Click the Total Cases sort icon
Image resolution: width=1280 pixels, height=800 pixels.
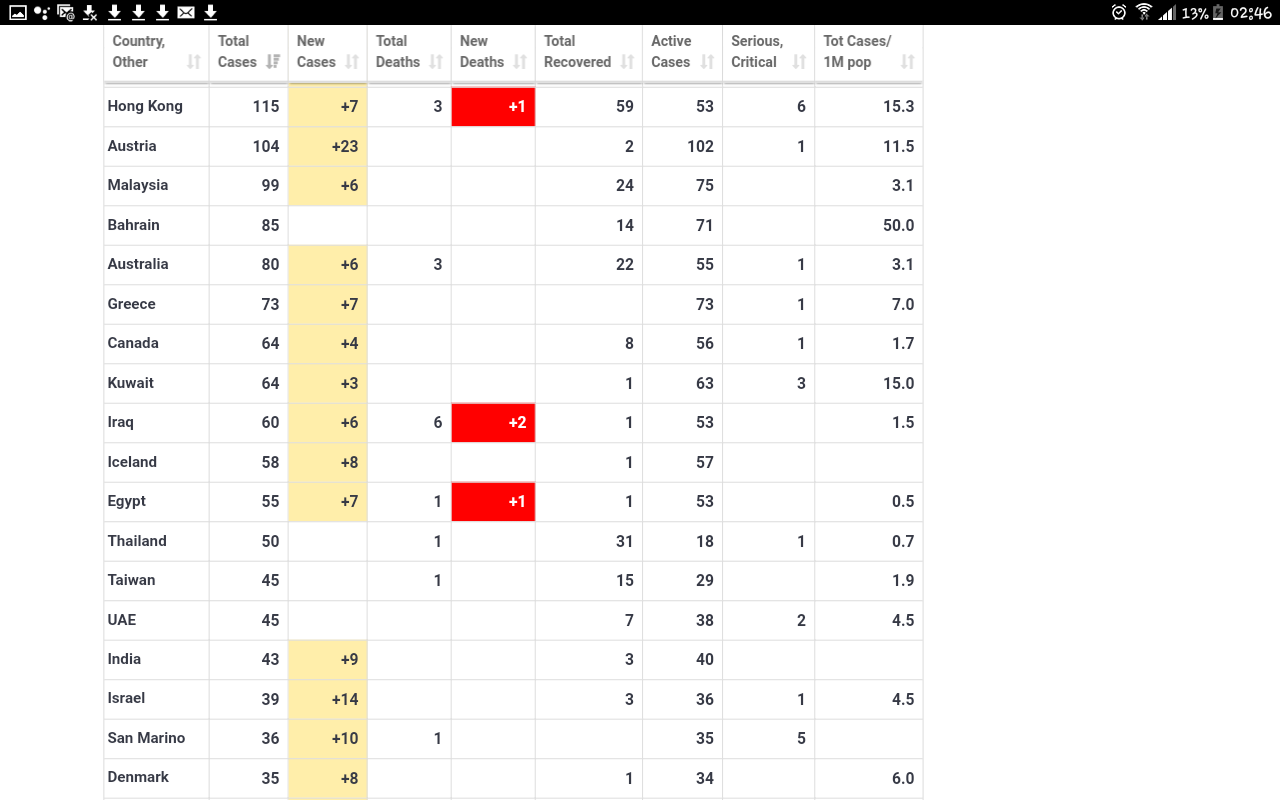pos(272,62)
